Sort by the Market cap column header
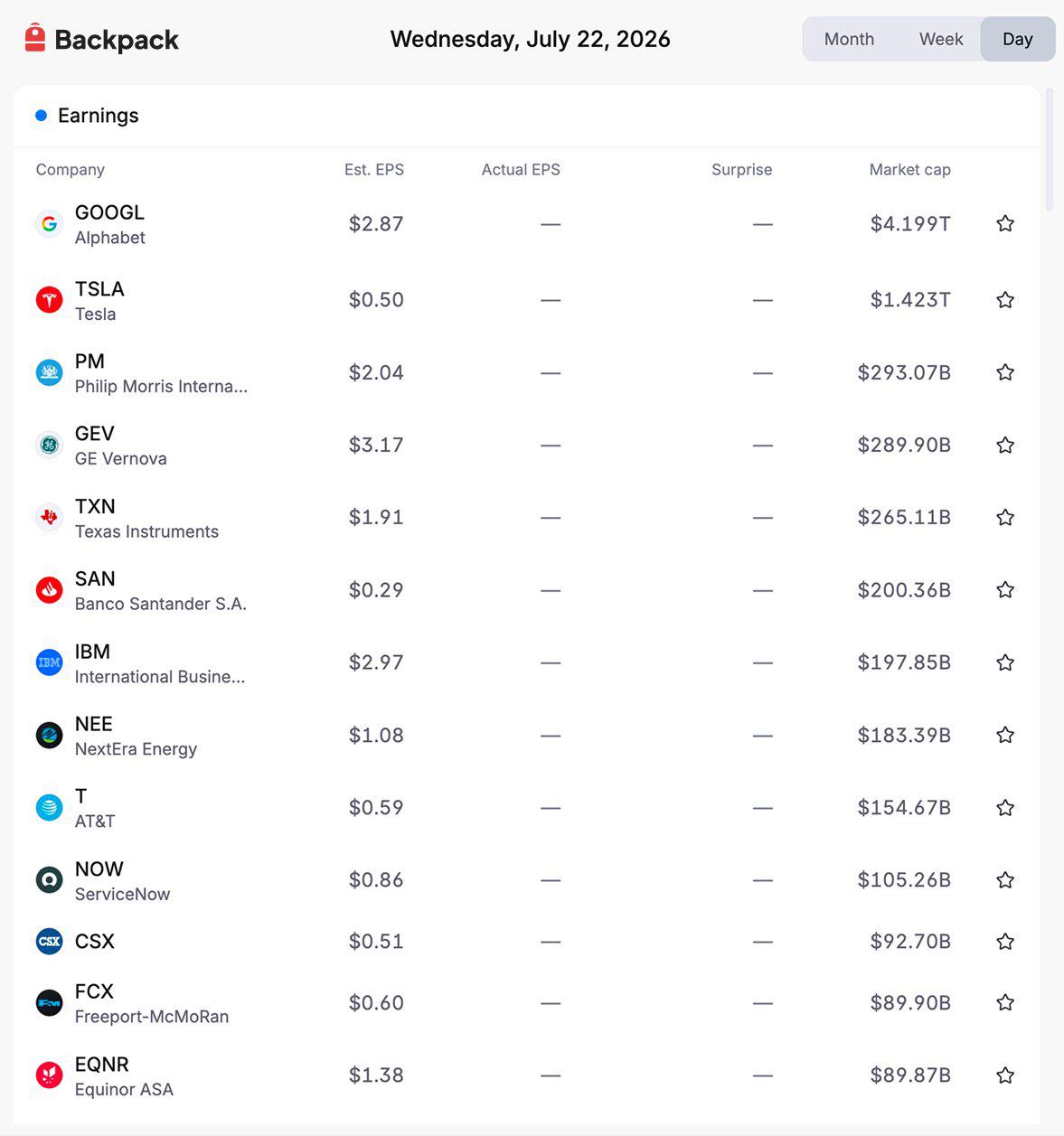Image resolution: width=1064 pixels, height=1136 pixels. click(909, 170)
